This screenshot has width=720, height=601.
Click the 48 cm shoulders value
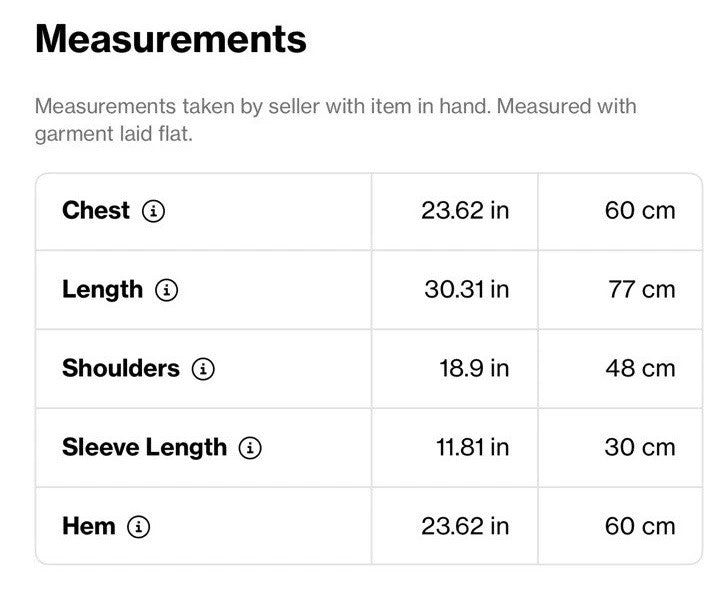pos(640,369)
